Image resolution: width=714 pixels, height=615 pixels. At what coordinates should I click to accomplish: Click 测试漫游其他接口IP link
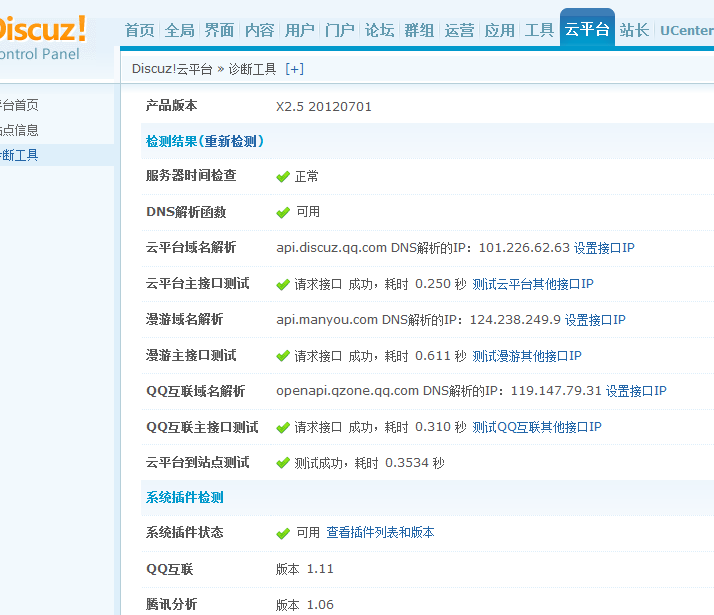[527, 356]
